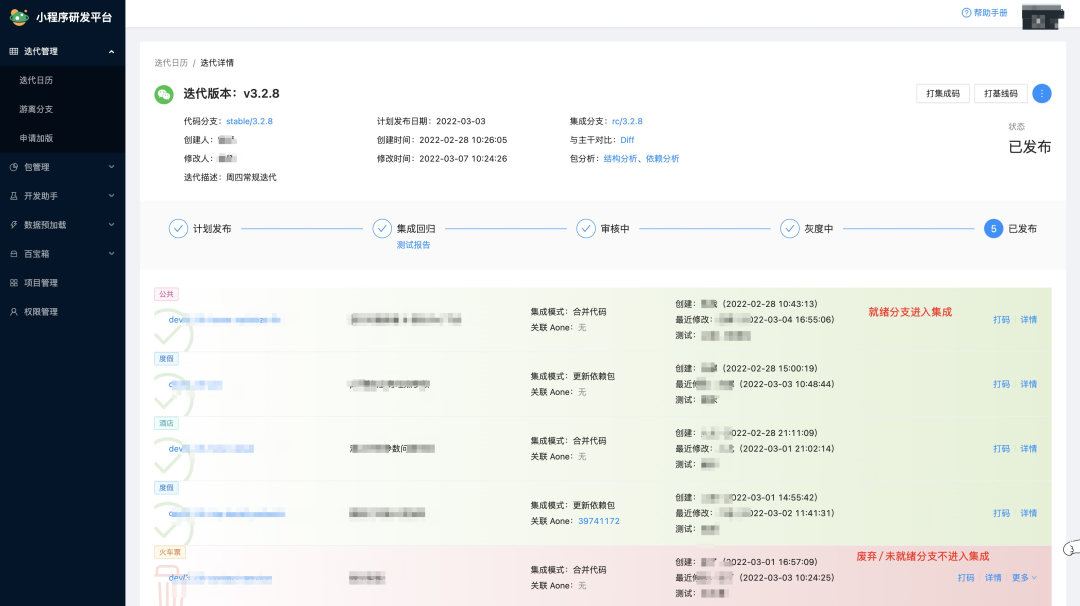Open 百宝箱 using its toolbox icon
Screen dimensions: 1080x606
pos(13,253)
